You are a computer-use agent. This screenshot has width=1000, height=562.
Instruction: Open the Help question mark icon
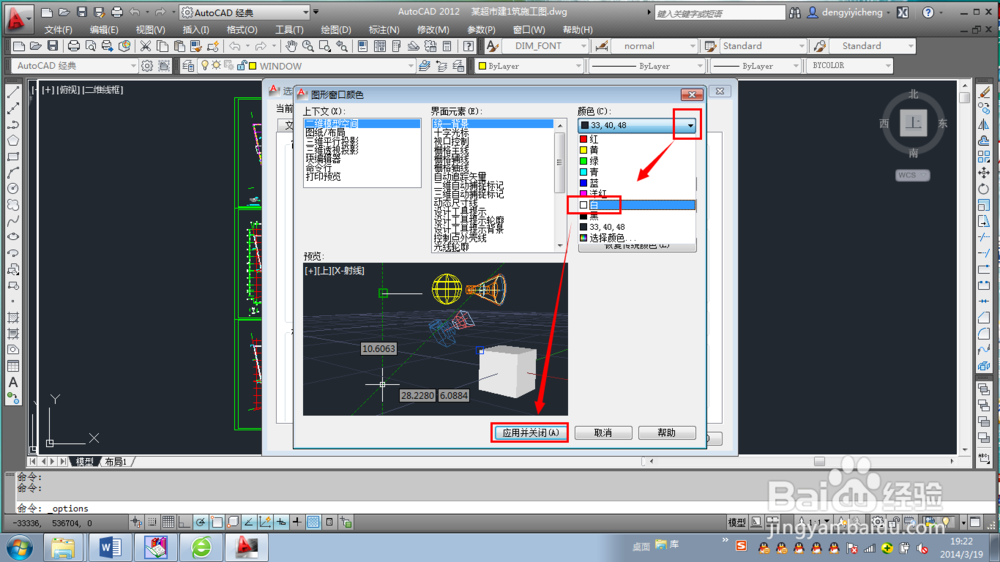[x=469, y=46]
